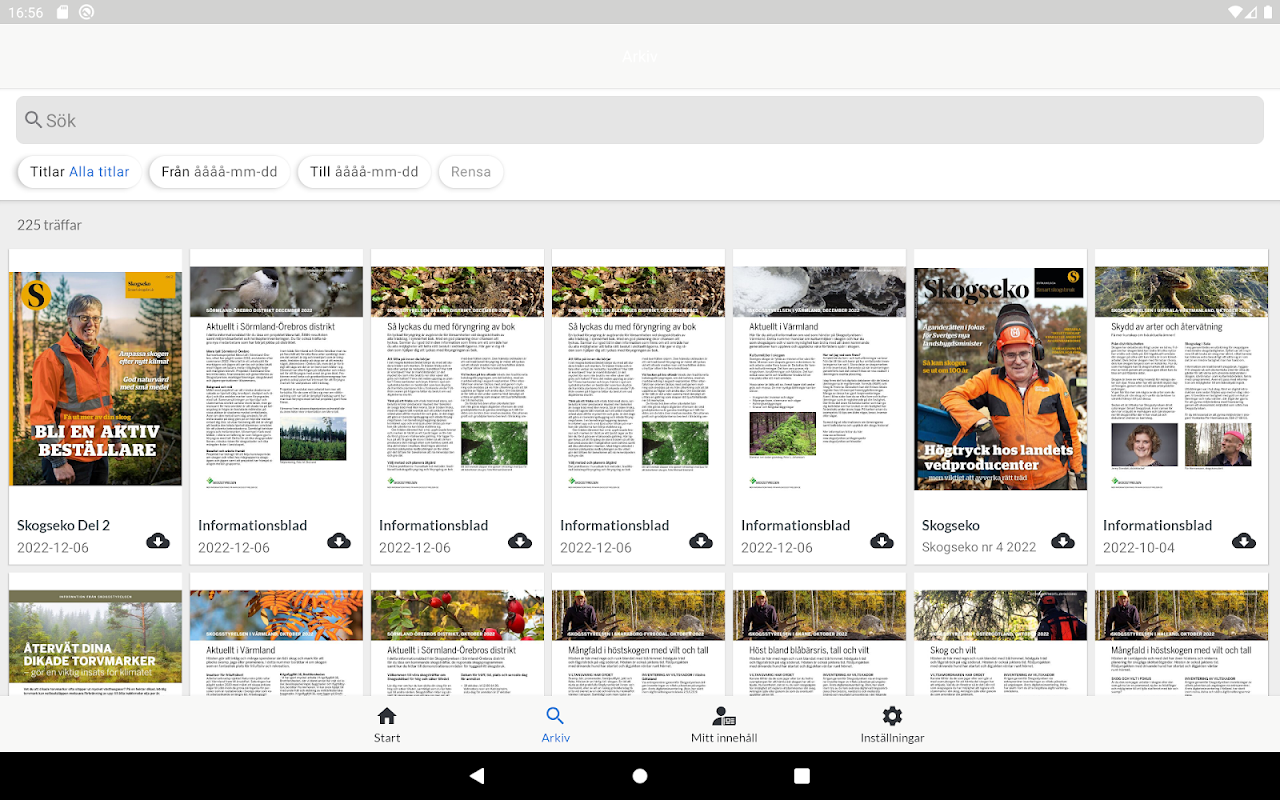Open Höst bland blåbärsris, tall och vilt
1280x800 pixels.
tap(820, 643)
